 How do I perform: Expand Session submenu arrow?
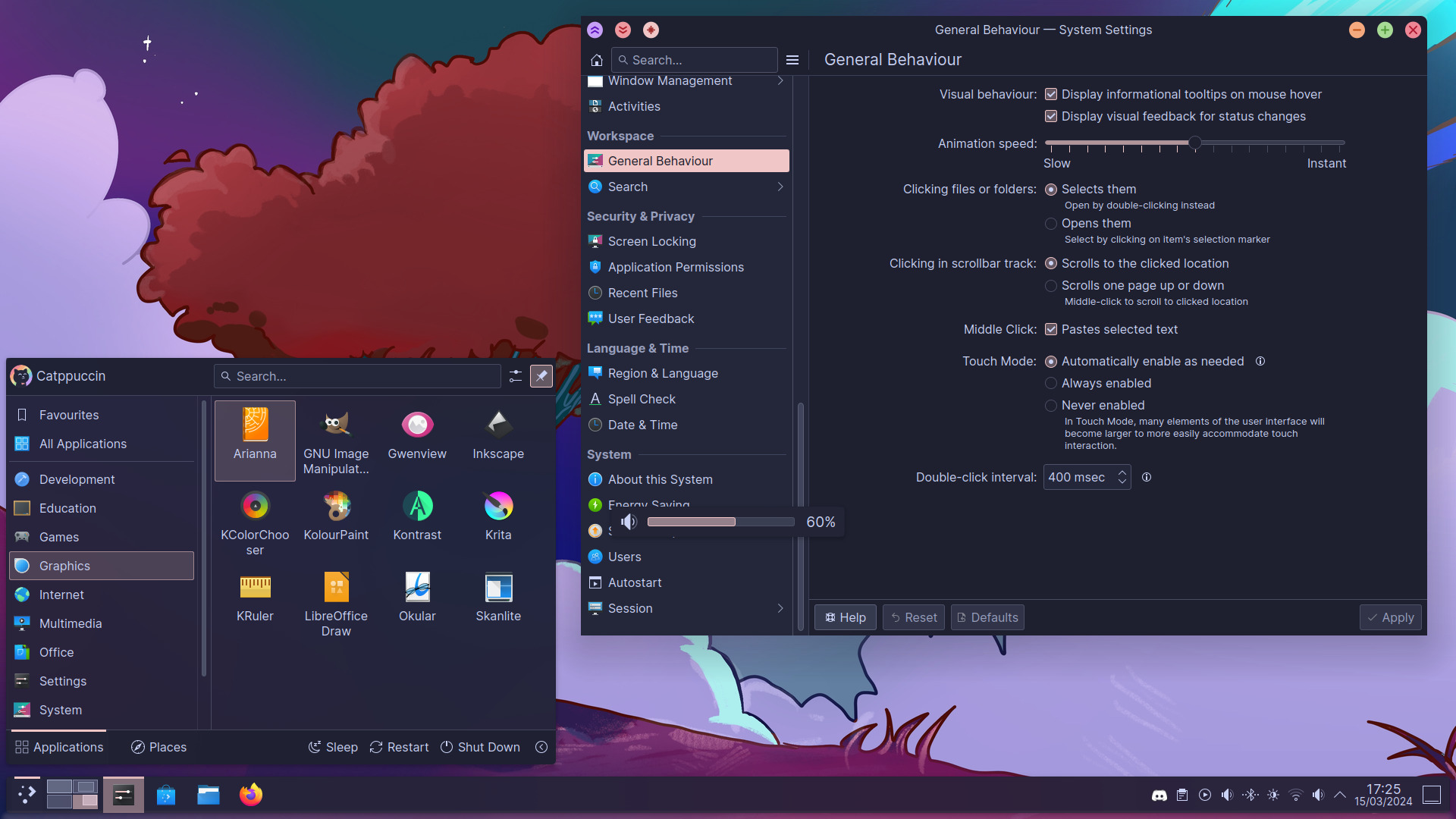pyautogui.click(x=780, y=608)
